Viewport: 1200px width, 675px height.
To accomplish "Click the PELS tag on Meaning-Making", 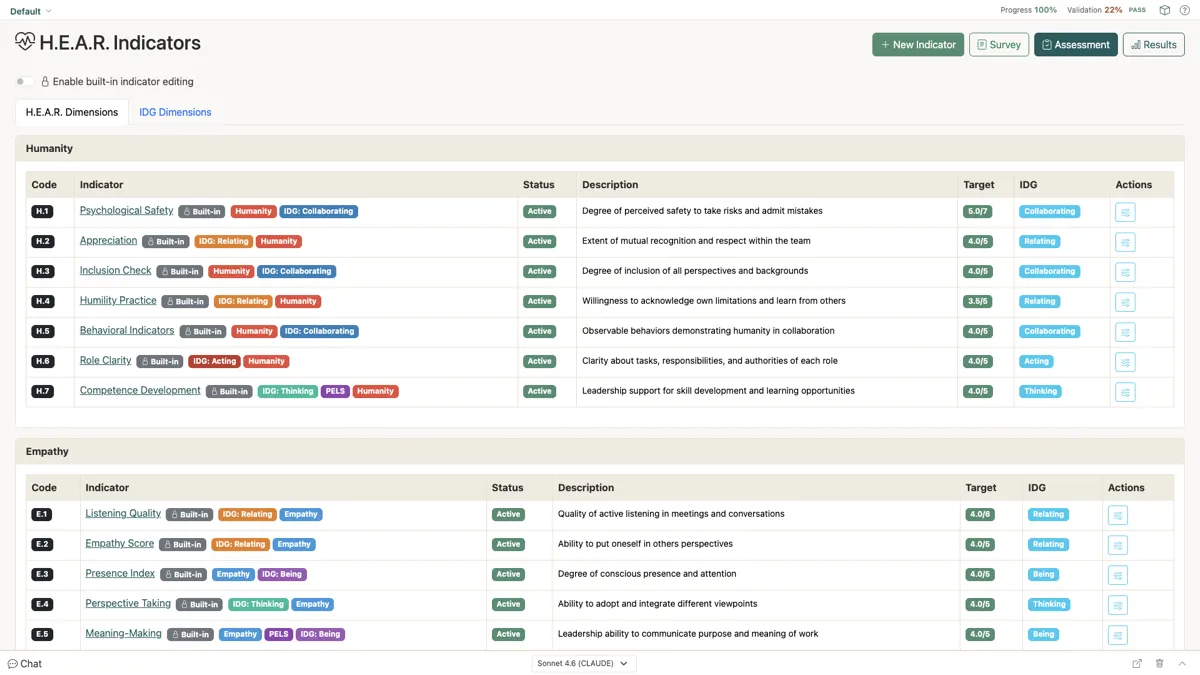I will 279,634.
